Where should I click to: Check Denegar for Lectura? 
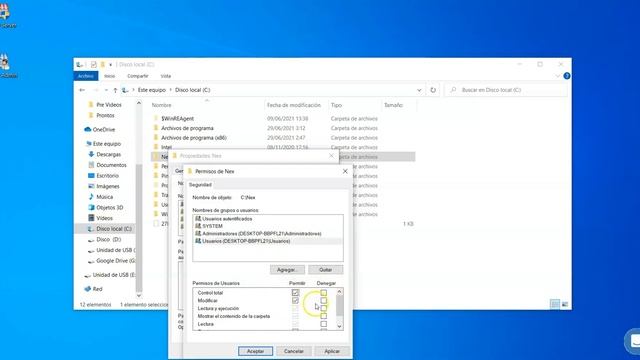[x=323, y=324]
